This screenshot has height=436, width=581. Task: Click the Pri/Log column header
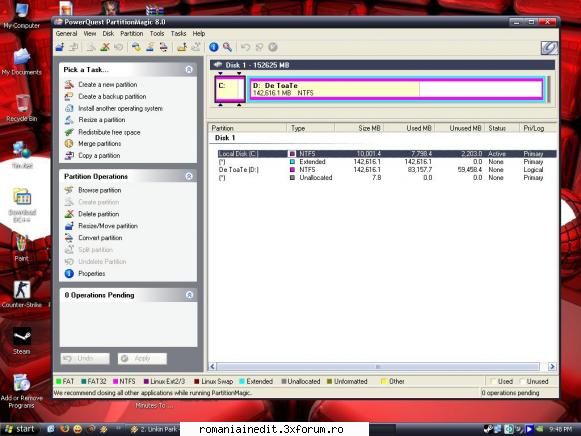tap(537, 128)
